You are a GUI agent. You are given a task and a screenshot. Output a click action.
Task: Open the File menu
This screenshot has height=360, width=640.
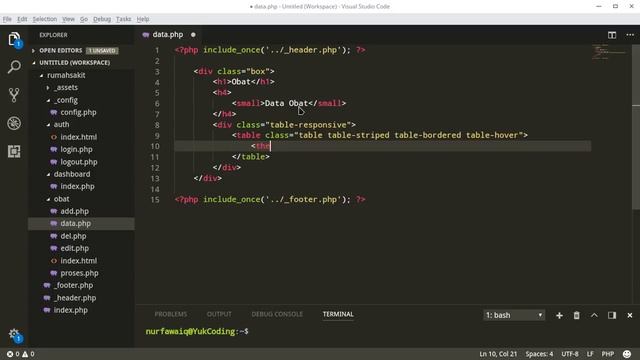pos(7,19)
